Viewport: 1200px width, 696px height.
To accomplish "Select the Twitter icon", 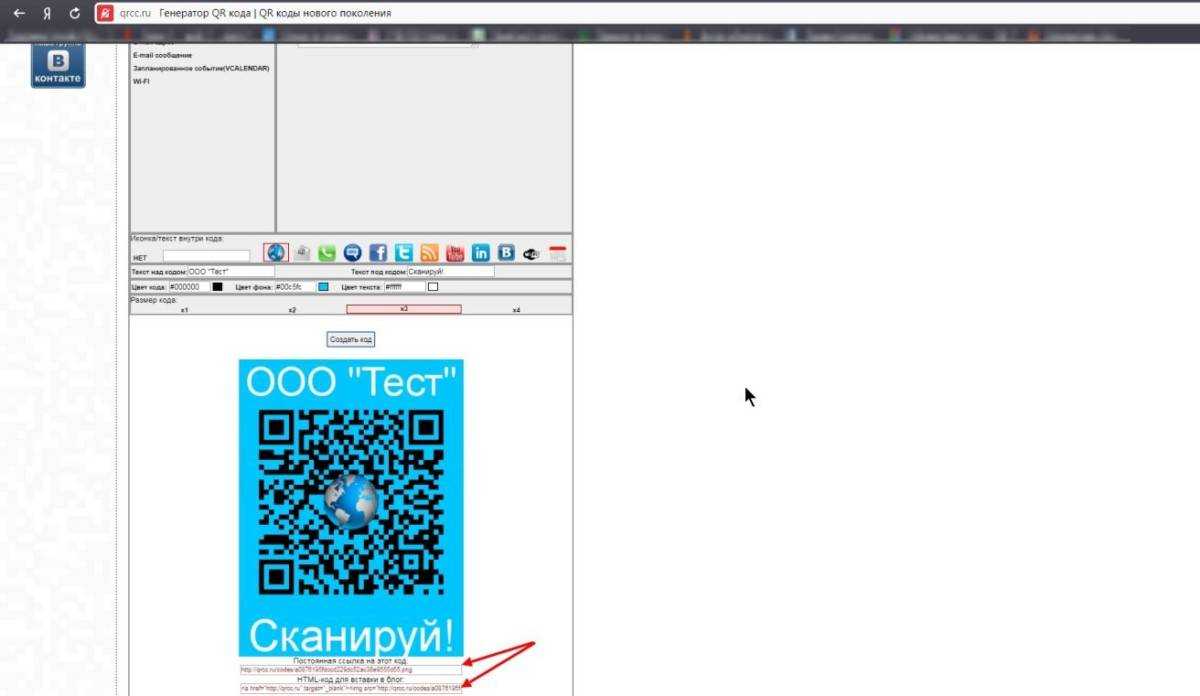I will point(404,253).
